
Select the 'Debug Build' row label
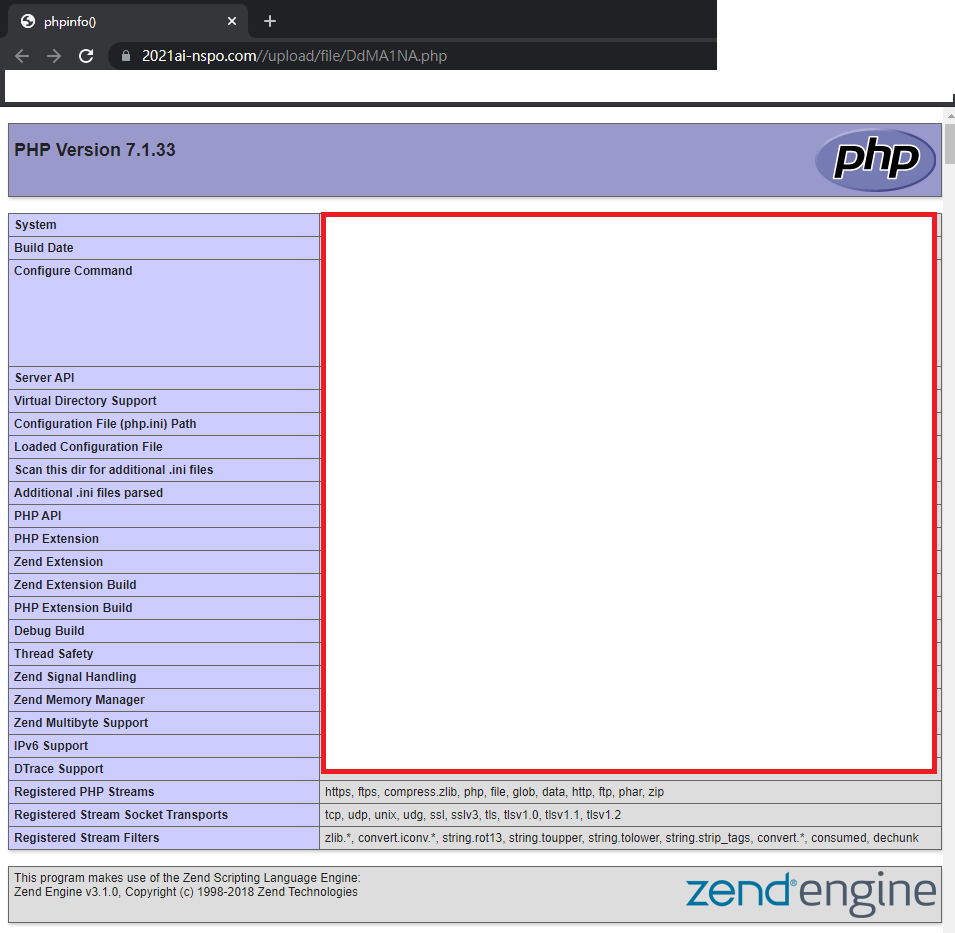[x=49, y=631]
